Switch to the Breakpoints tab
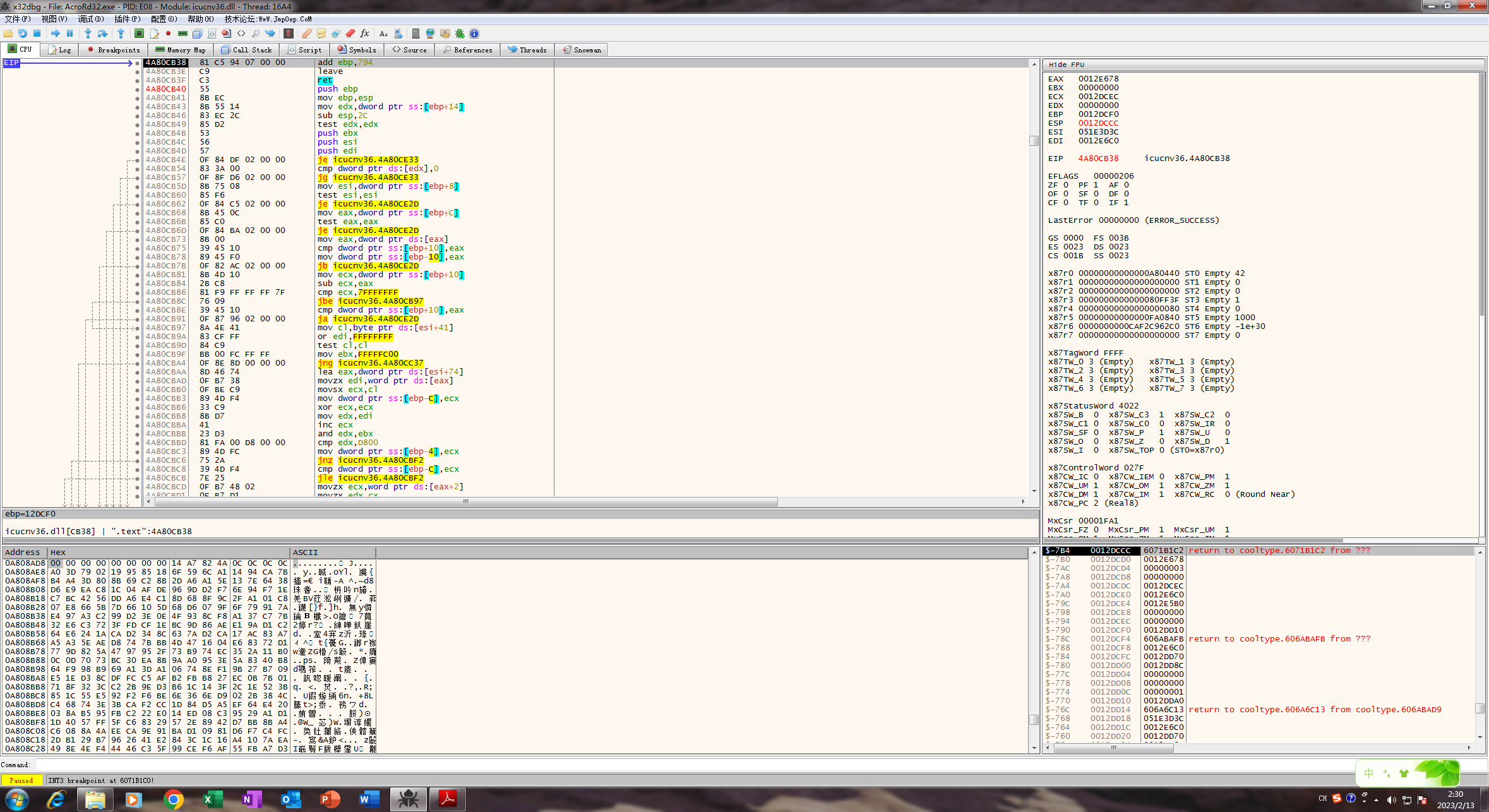Image resolution: width=1489 pixels, height=812 pixels. (x=114, y=50)
